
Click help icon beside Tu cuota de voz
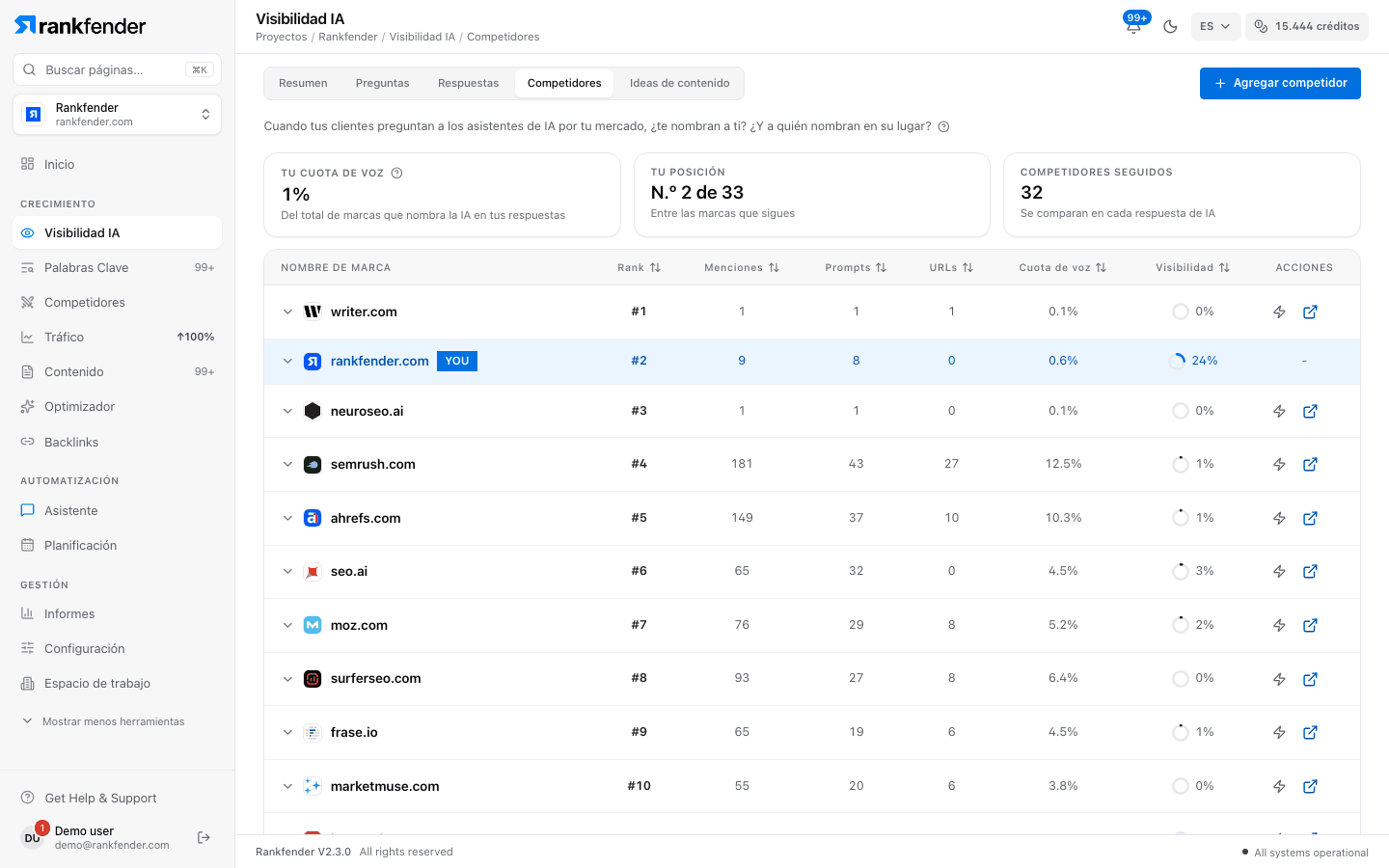(396, 174)
